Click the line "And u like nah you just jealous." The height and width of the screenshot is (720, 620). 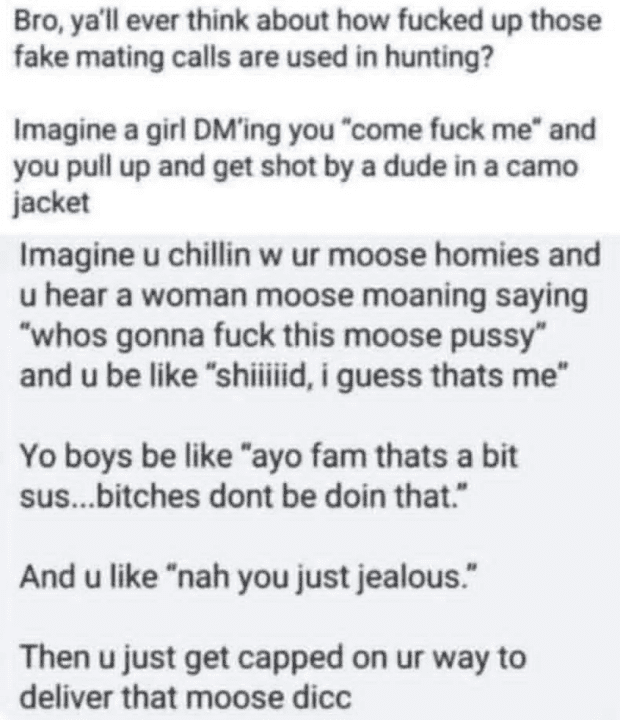248,577
